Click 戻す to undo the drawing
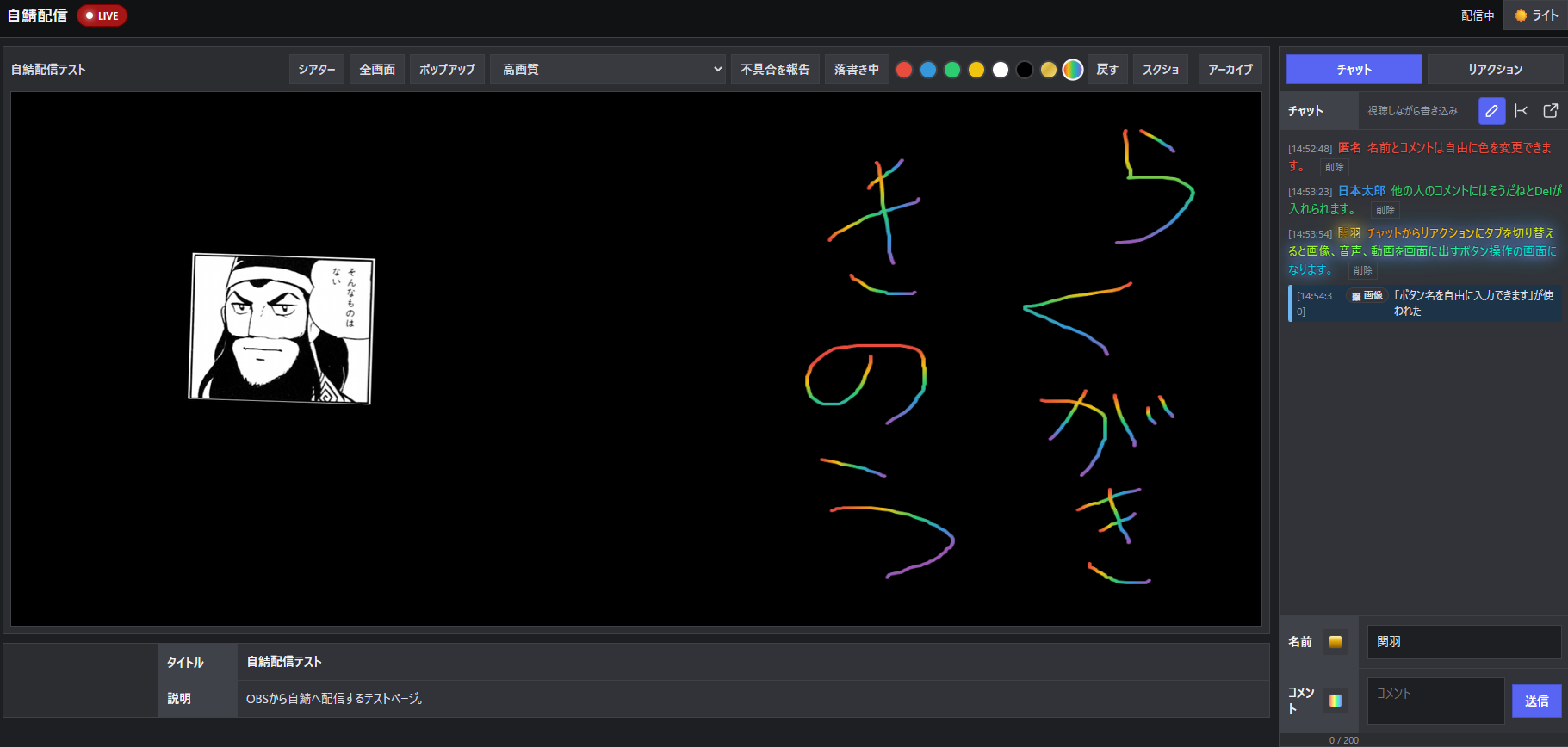This screenshot has width=1568, height=747. [x=1107, y=70]
